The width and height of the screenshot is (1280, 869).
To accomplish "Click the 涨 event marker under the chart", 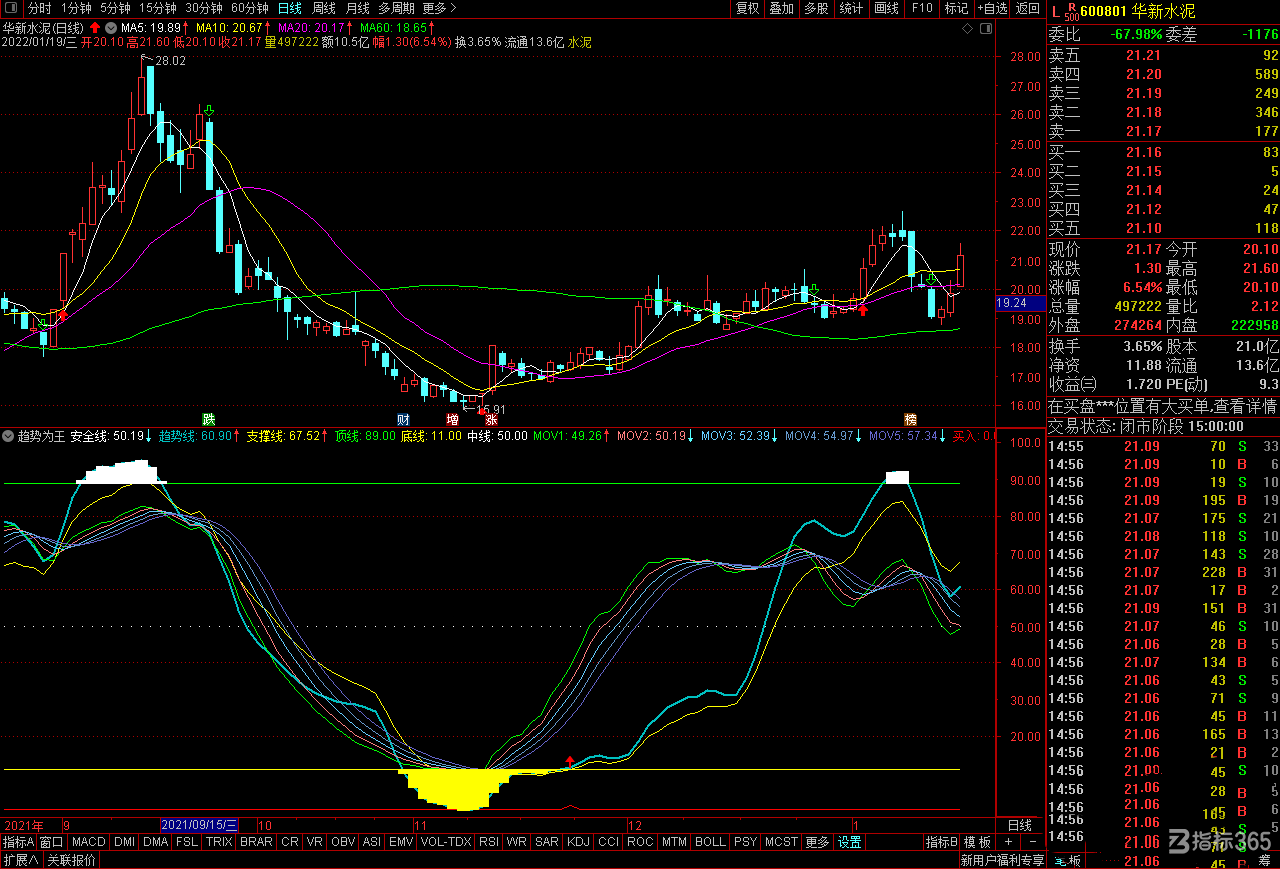I will 491,419.
